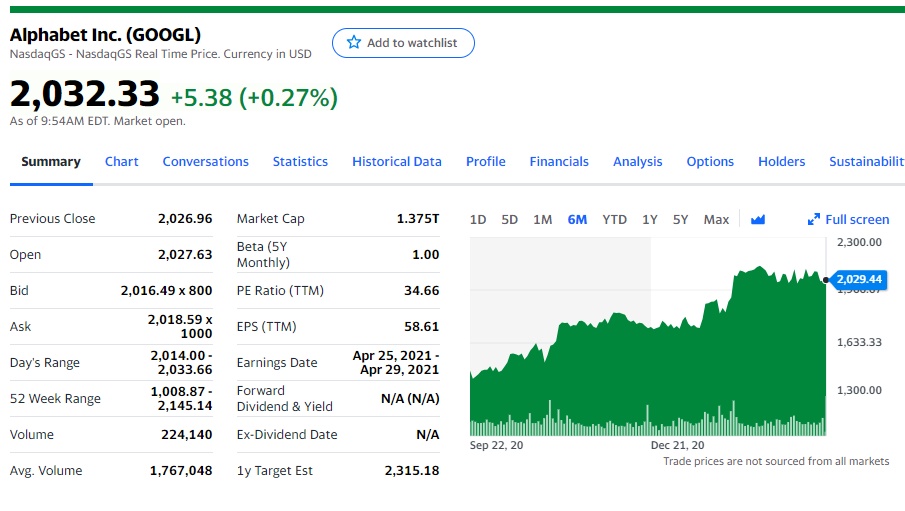
Task: Click the Avg. Volume value 1,767,048
Action: (x=181, y=471)
